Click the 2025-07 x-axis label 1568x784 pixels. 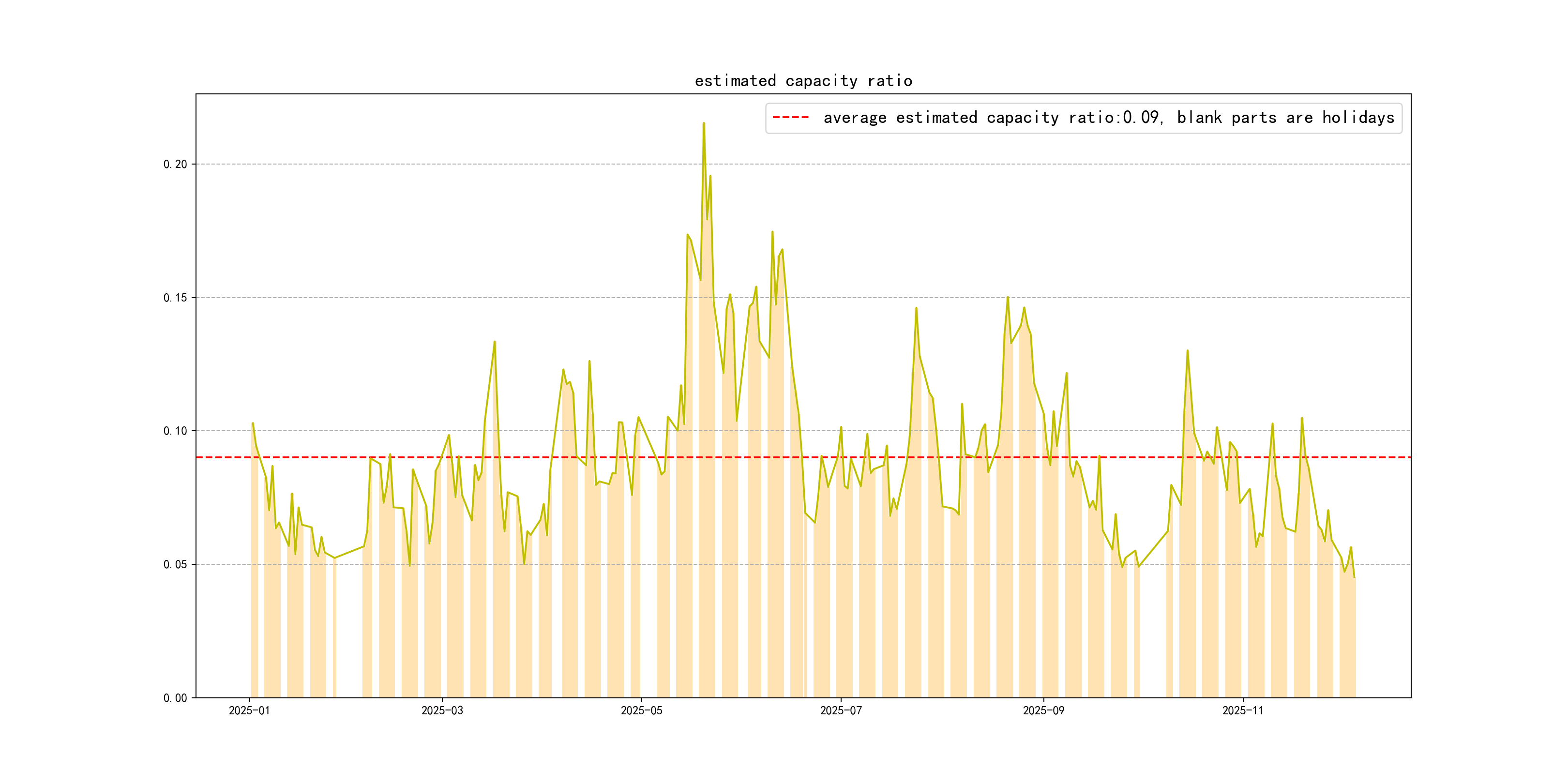pyautogui.click(x=841, y=710)
